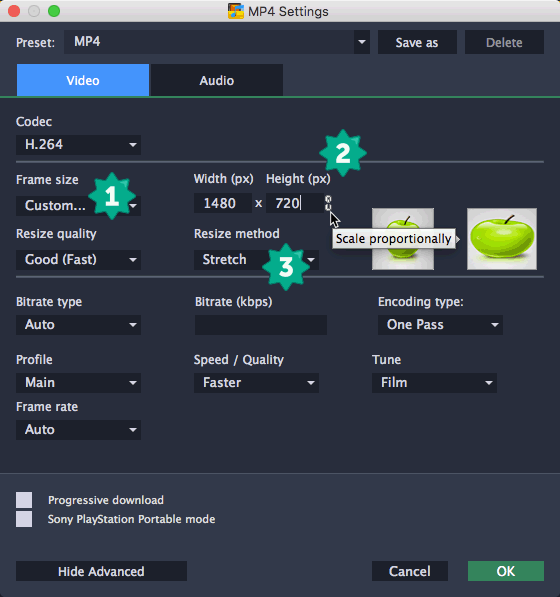Switch to the Audio tab

click(x=217, y=80)
